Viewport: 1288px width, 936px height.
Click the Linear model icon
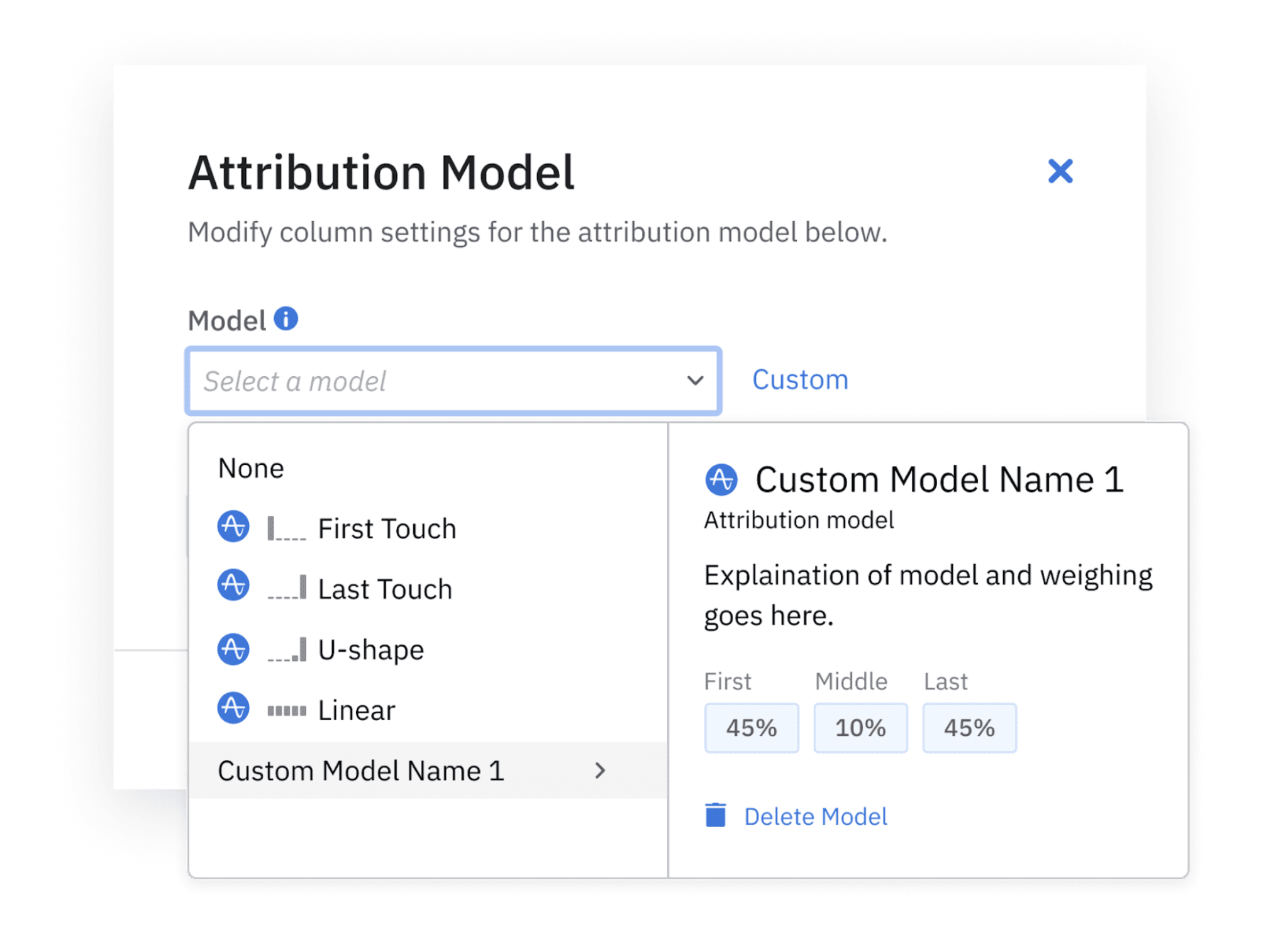coord(233,709)
